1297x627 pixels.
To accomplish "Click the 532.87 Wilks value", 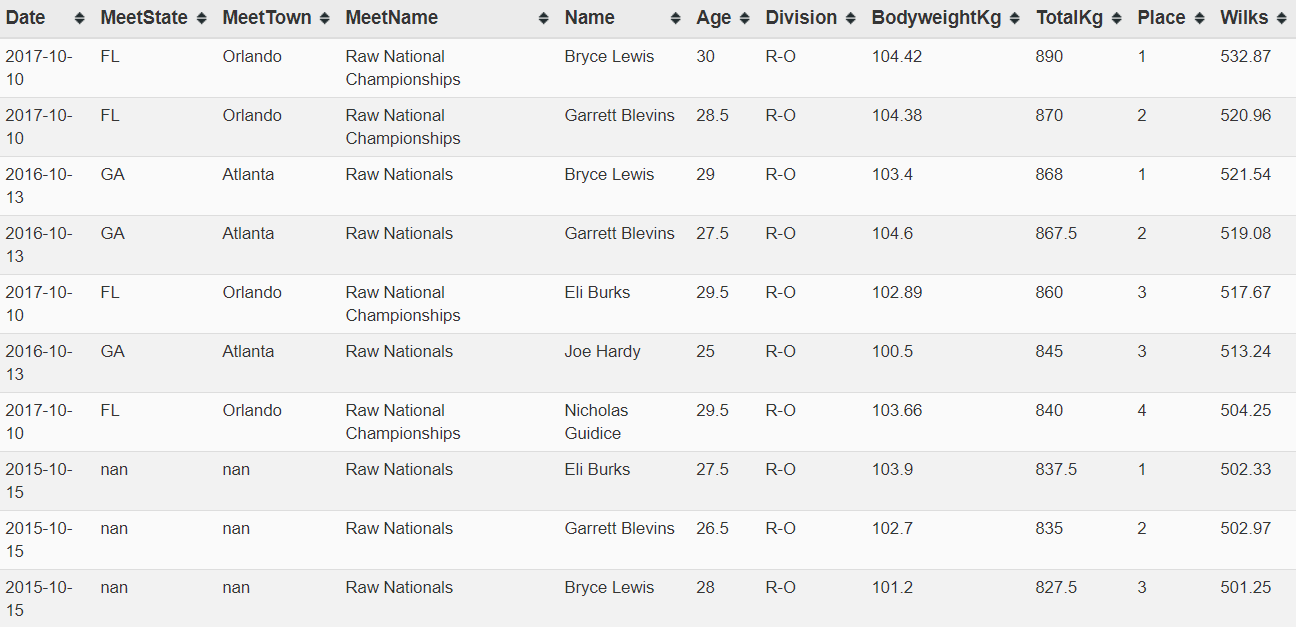I will [1245, 57].
